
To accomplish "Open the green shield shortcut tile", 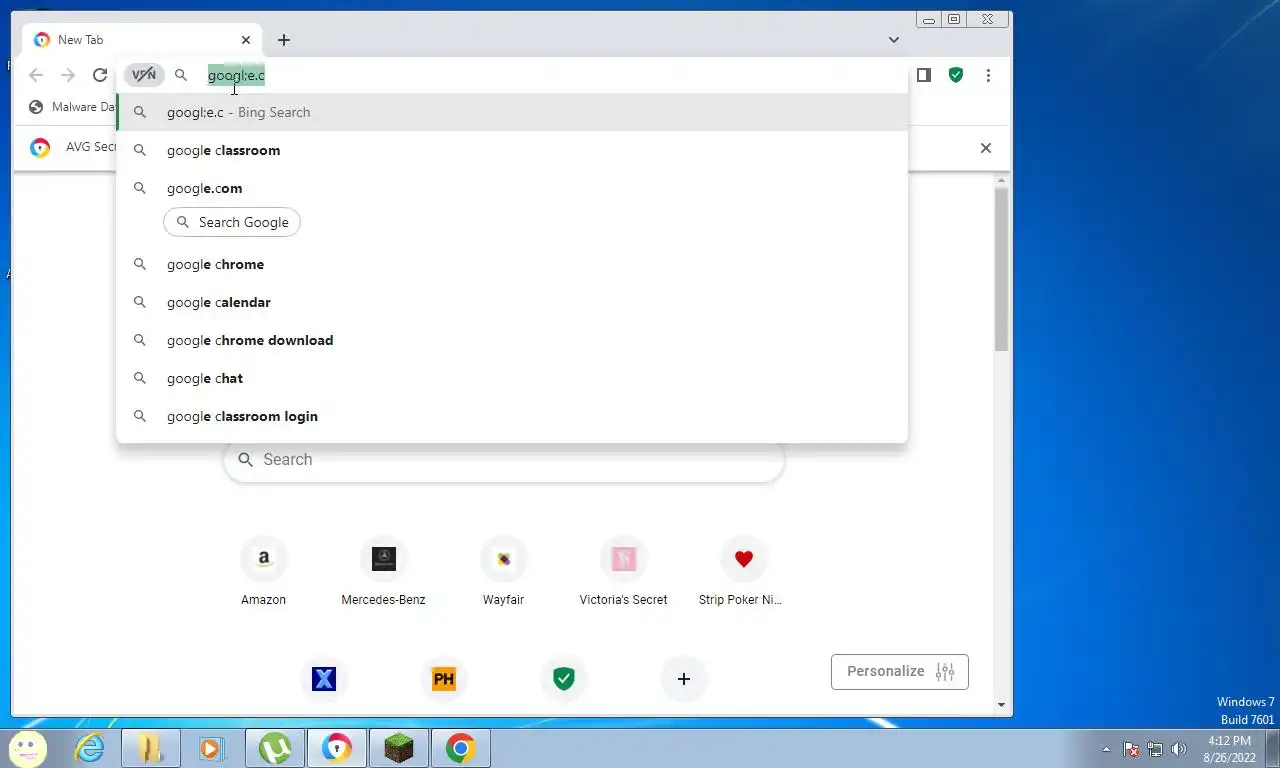I will (x=564, y=679).
